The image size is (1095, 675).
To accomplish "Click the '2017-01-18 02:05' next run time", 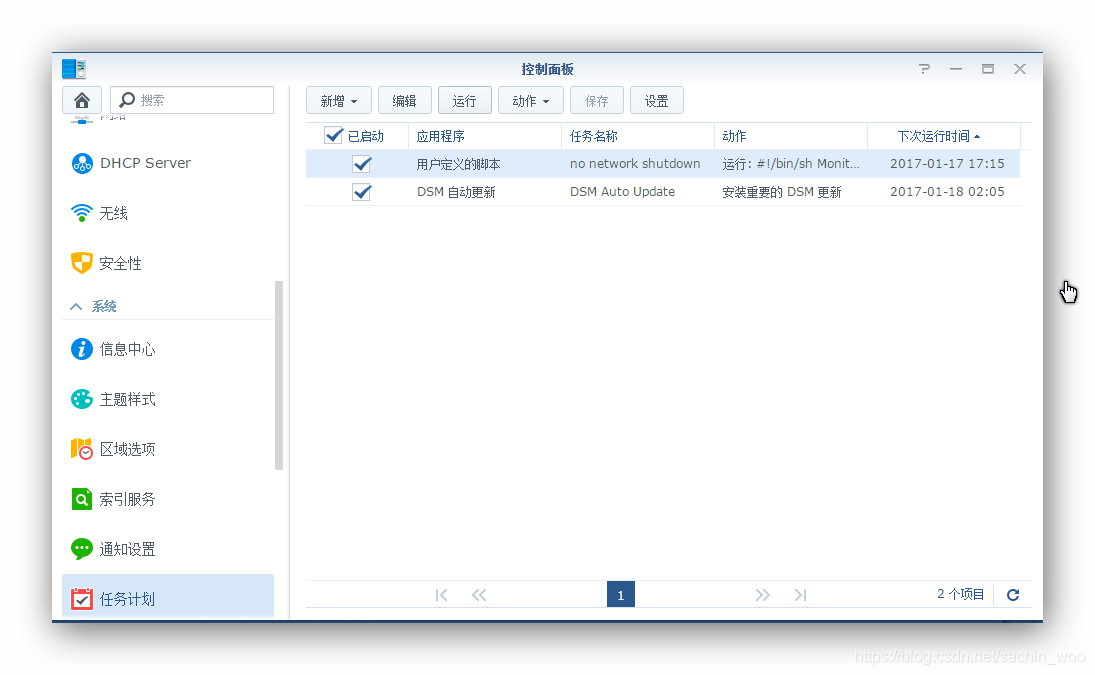I will [x=947, y=191].
